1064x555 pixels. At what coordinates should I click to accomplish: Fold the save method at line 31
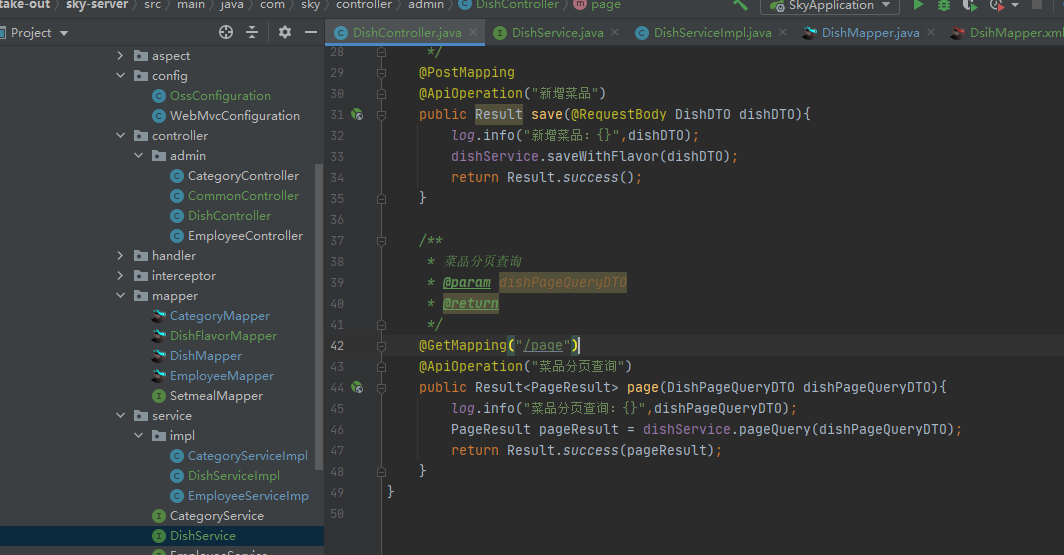[x=381, y=115]
